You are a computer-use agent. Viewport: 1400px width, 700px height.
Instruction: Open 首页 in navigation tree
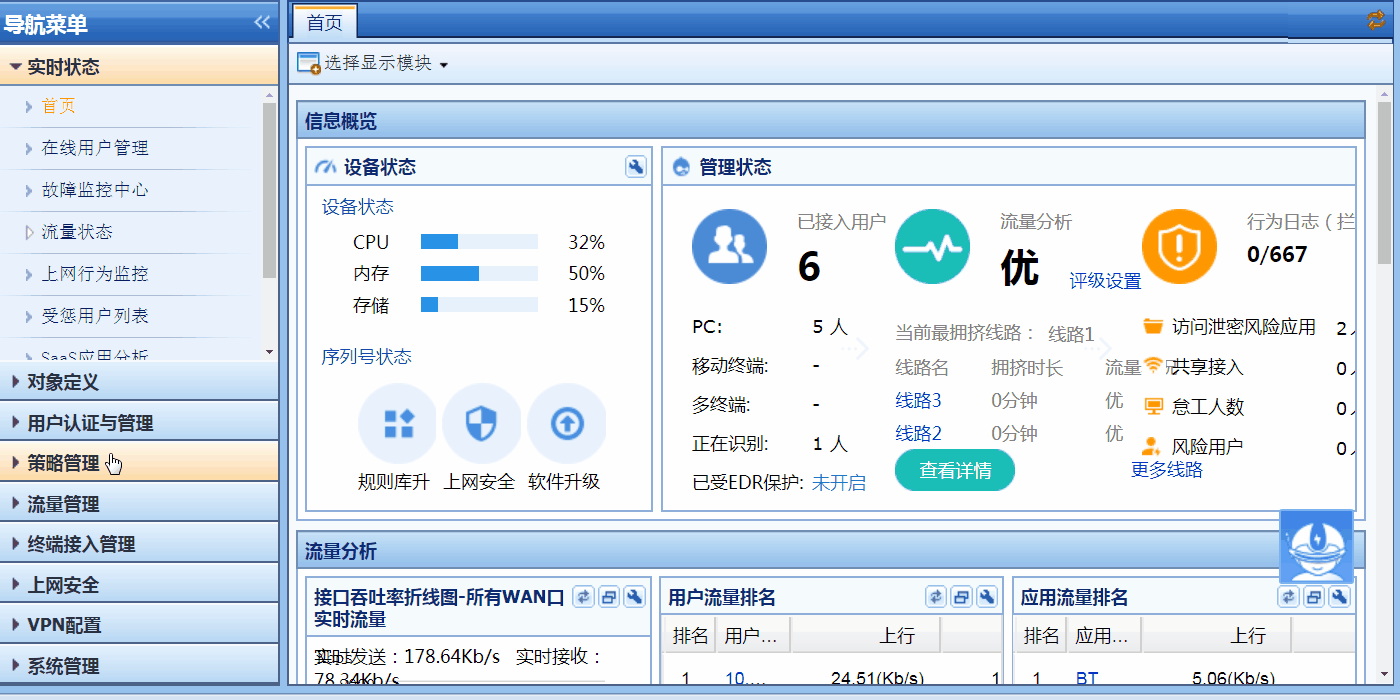click(x=58, y=106)
